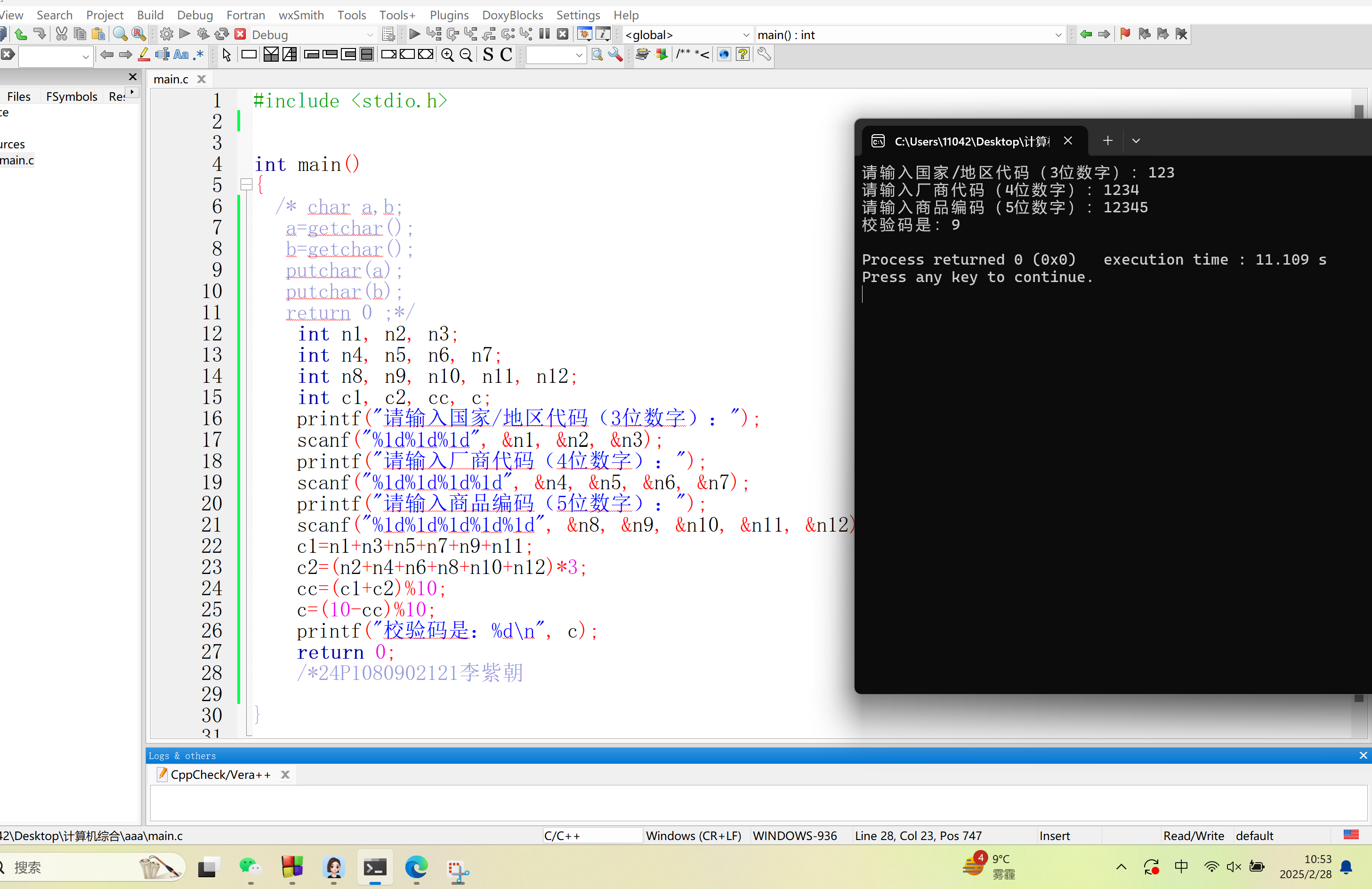
Task: Open Find with the magnifier icon
Action: 120,34
